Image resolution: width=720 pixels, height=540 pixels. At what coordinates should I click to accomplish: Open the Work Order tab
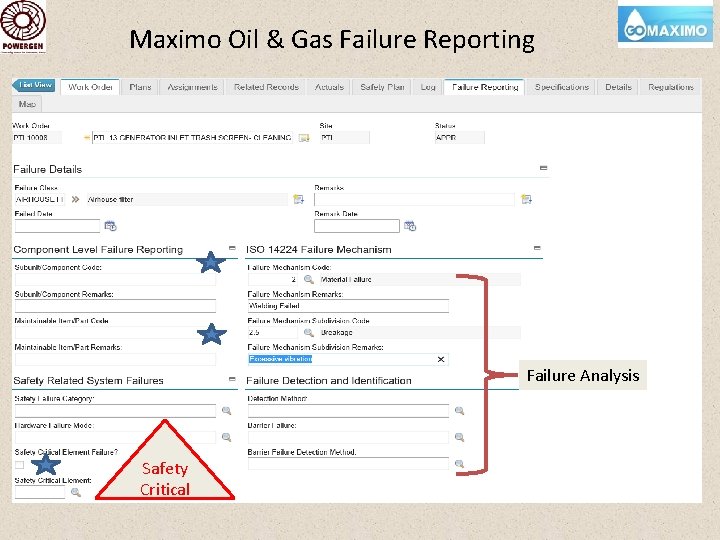click(x=90, y=87)
